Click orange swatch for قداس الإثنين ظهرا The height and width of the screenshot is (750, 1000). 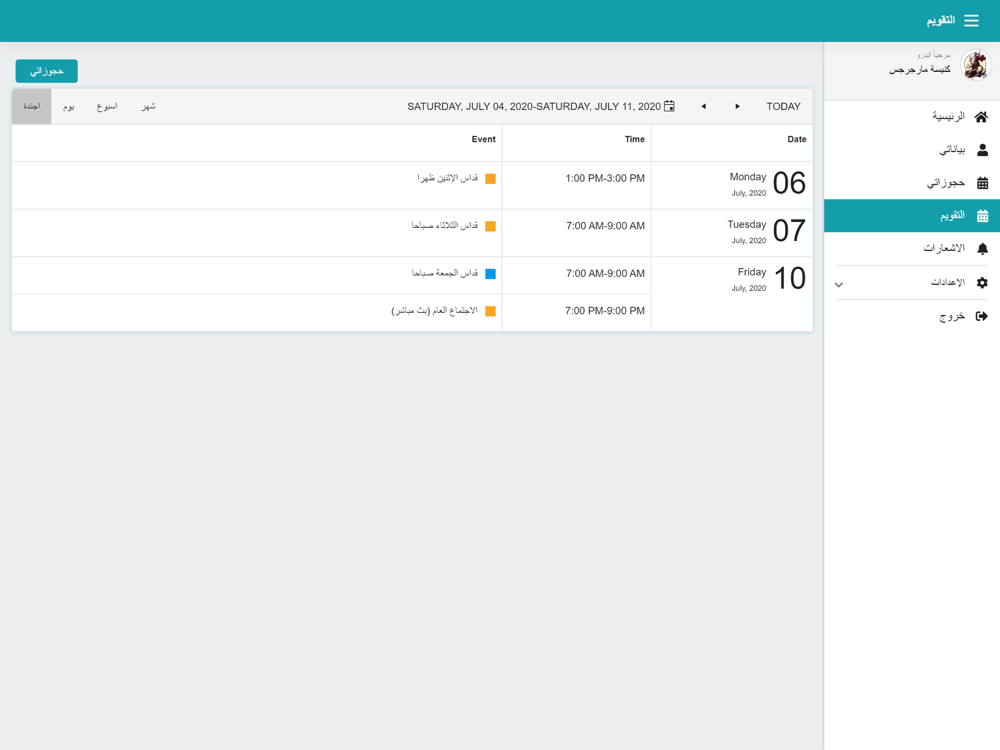490,179
